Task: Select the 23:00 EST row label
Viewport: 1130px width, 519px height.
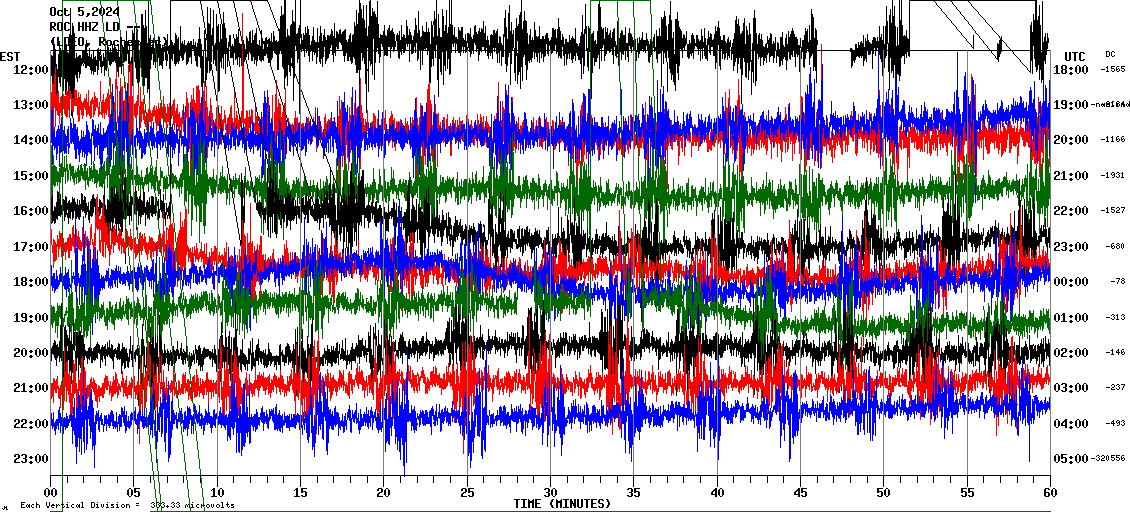Action: pyautogui.click(x=31, y=459)
